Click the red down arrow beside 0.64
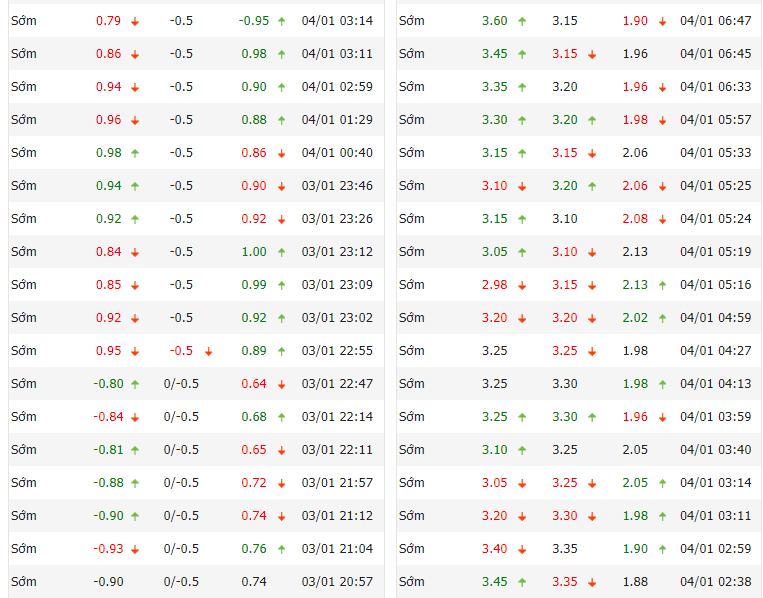The image size is (763, 598). click(x=281, y=384)
